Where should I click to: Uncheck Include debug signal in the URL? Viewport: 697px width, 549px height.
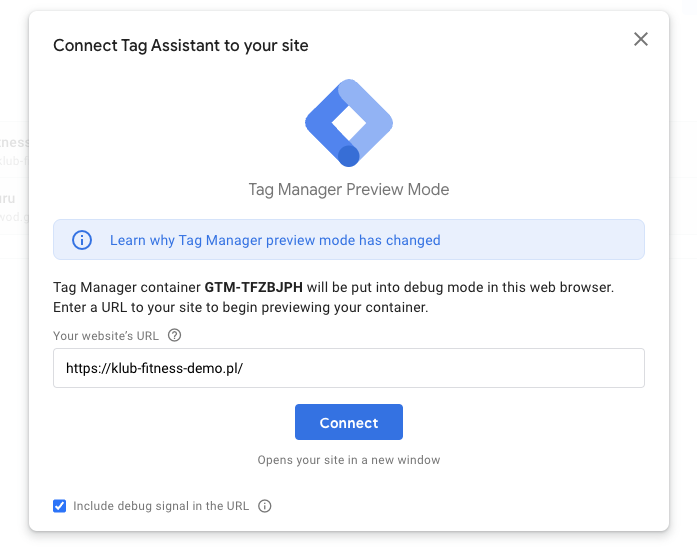click(x=60, y=506)
